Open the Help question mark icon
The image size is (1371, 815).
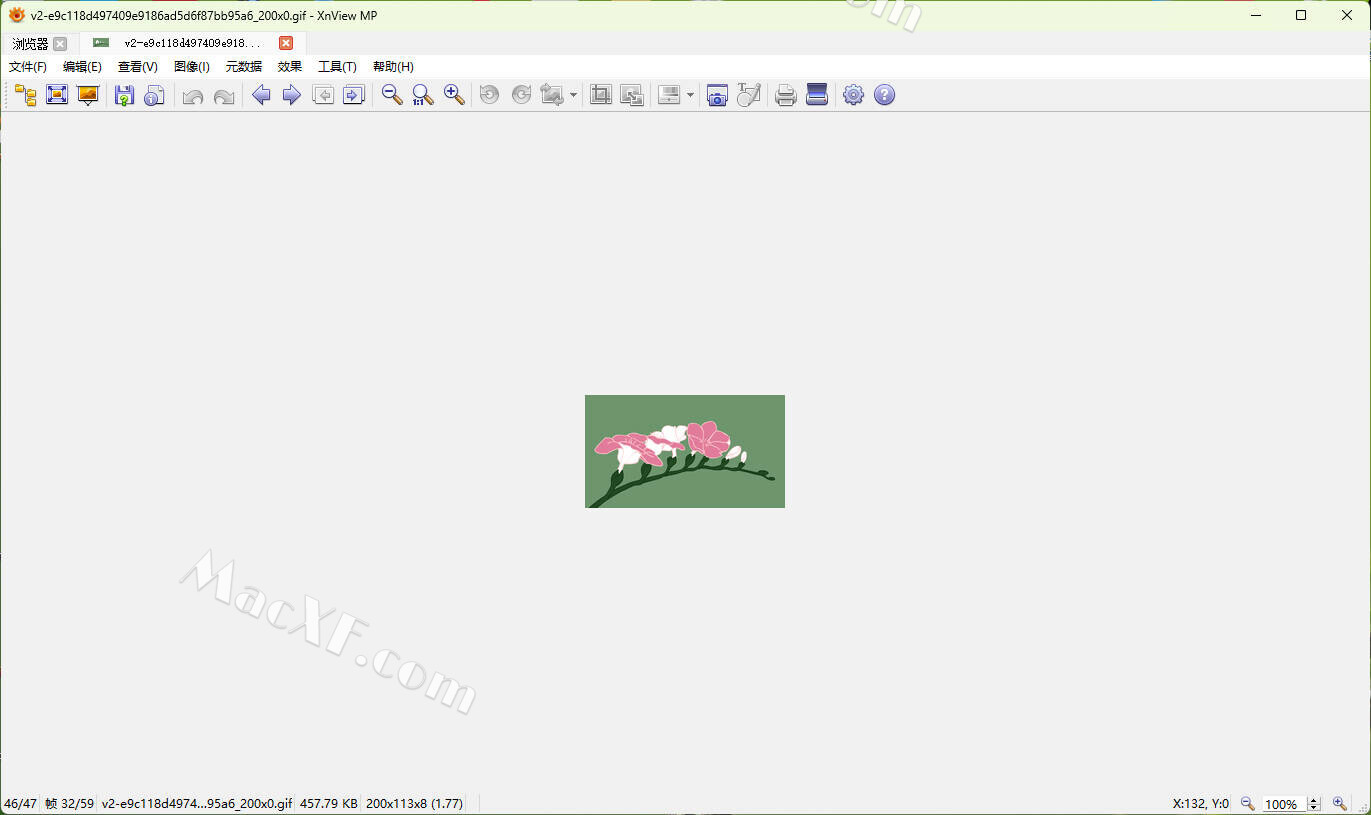[x=884, y=95]
